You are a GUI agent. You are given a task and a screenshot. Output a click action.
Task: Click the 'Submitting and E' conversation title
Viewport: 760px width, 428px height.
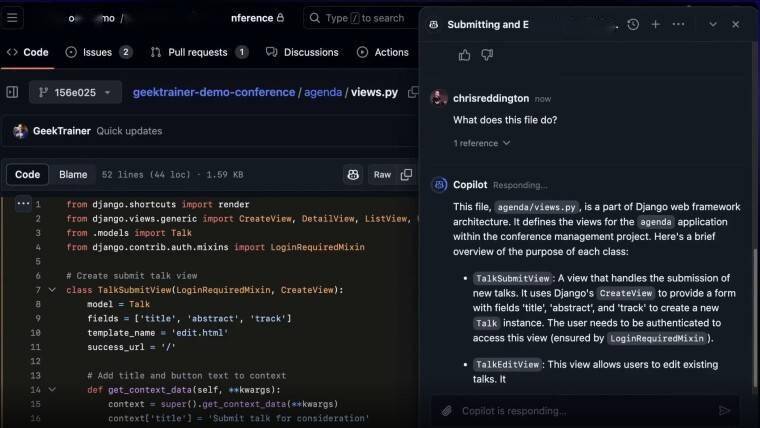pos(488,25)
